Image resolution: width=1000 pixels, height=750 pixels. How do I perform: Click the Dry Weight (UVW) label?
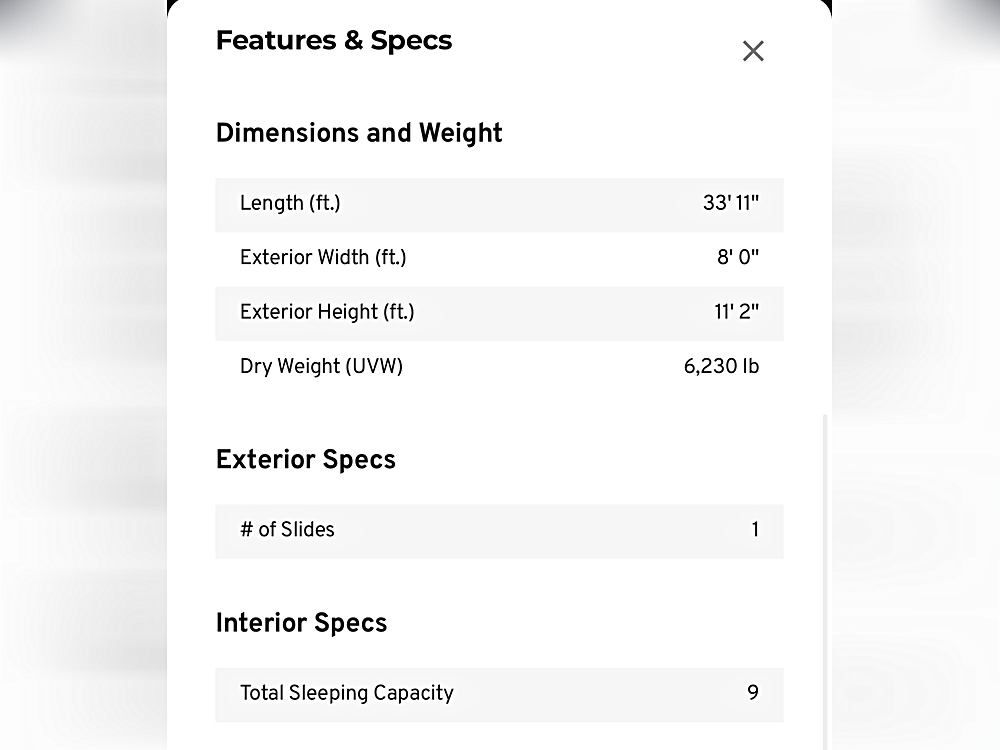point(321,367)
